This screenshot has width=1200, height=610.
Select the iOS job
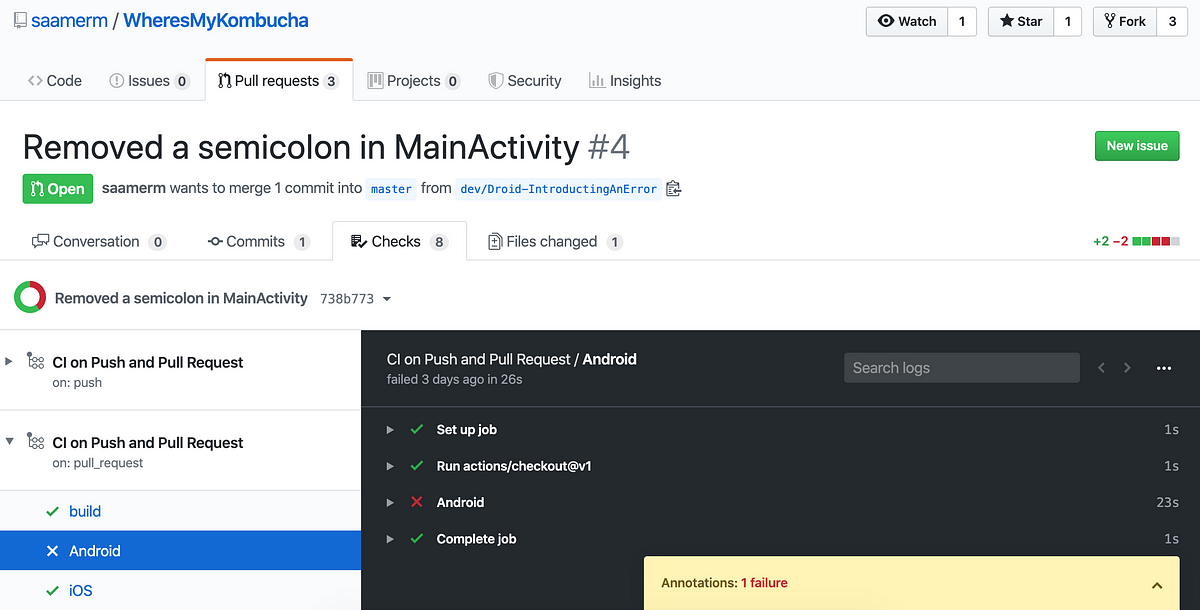click(x=180, y=591)
